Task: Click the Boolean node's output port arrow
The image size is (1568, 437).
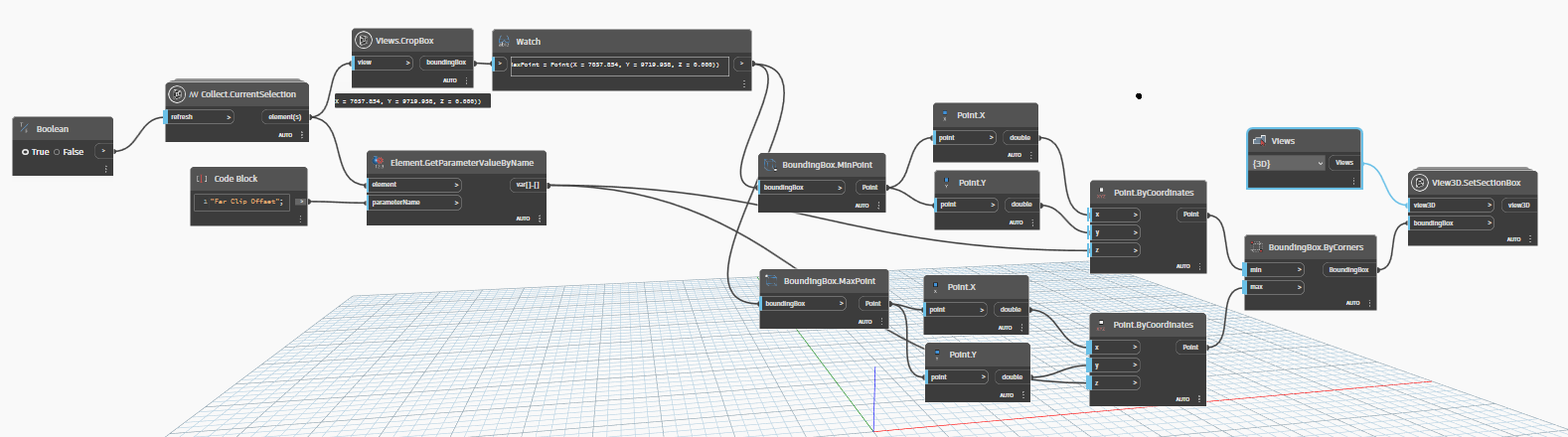Action: (x=103, y=151)
